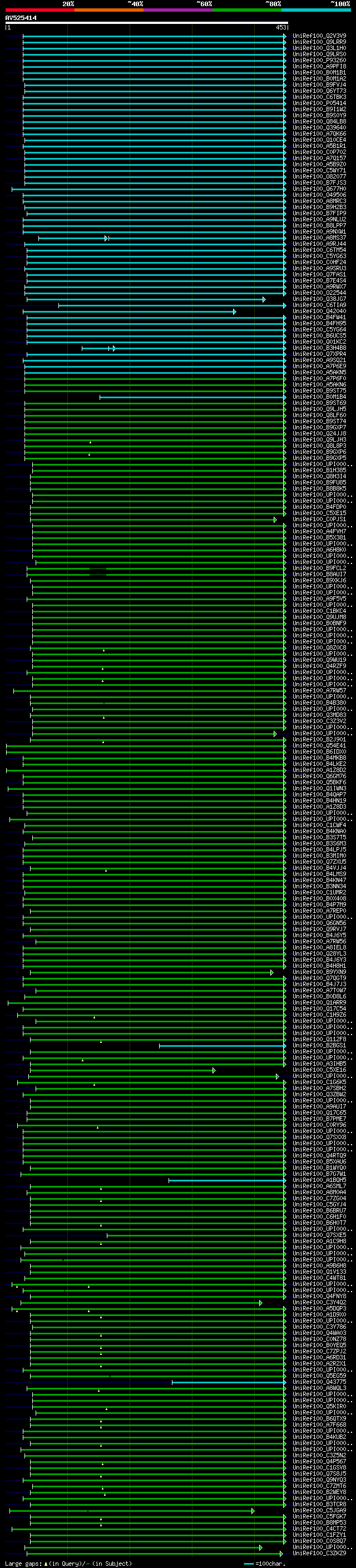This screenshot has height=1568, width=356.
Task: Click the cyan partial alignment bar of UniRef100_B2BGS1
Action: point(222,1046)
